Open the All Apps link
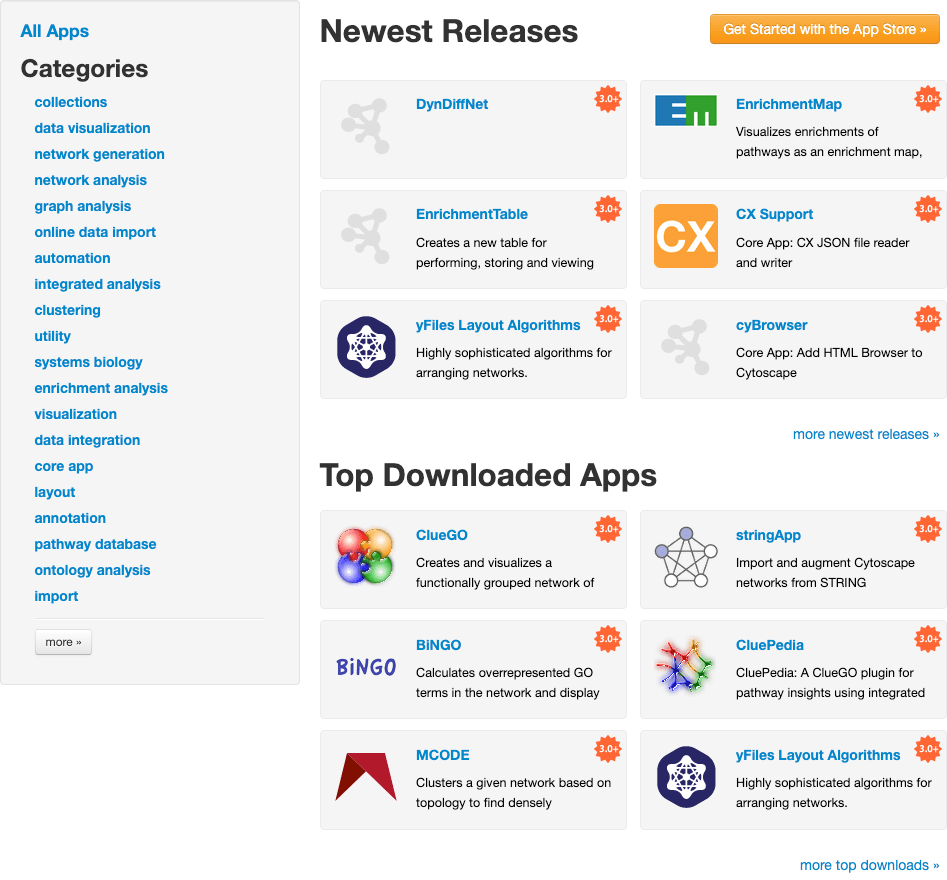This screenshot has width=947, height=880. (x=54, y=31)
